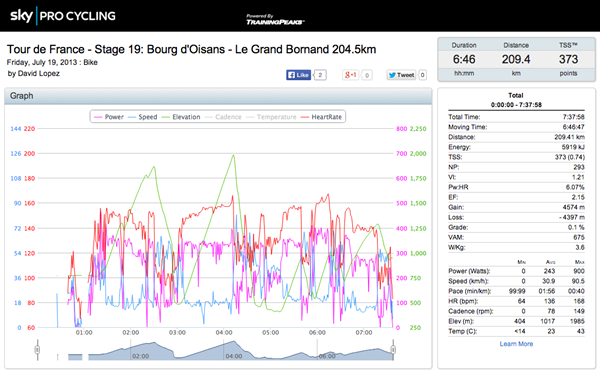Image resolution: width=600 pixels, height=372 pixels.
Task: Click the Total Time value 7:37:58
Action: pos(574,117)
